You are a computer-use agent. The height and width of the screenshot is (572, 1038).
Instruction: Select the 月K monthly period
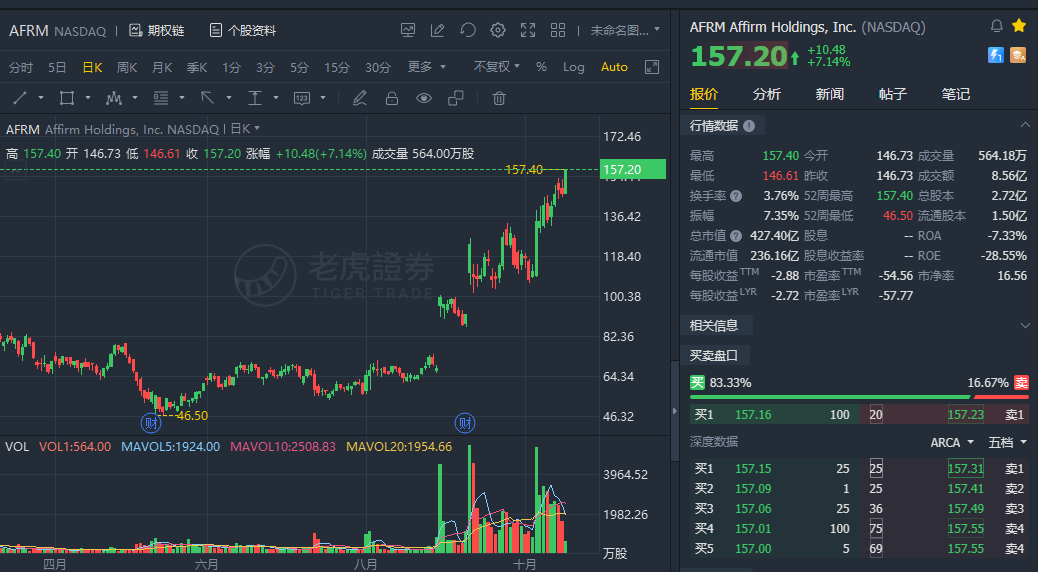[162, 67]
